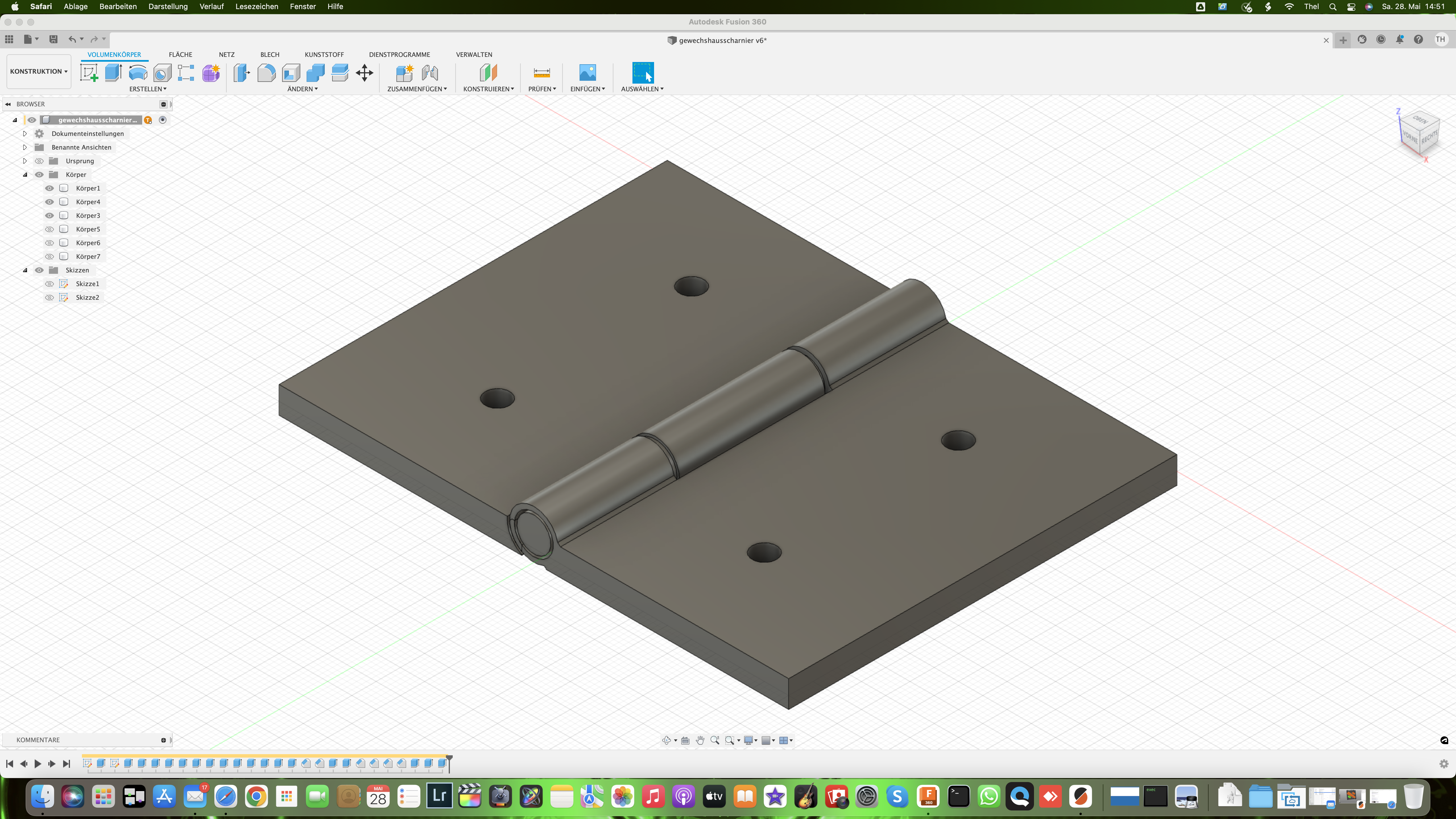Switch to the FLÄCHE tab
1456x819 pixels.
pos(180,54)
